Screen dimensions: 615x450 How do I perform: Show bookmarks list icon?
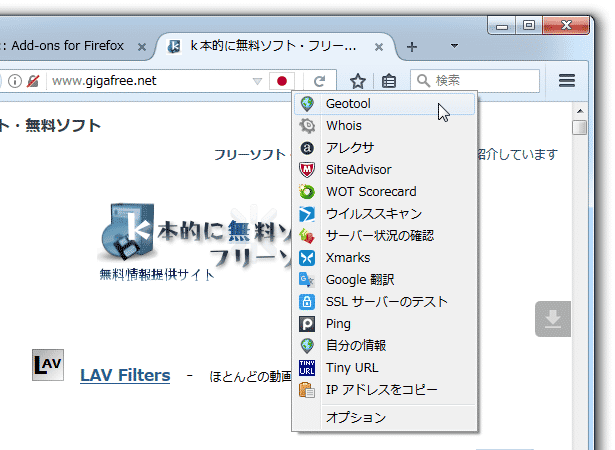coord(389,81)
